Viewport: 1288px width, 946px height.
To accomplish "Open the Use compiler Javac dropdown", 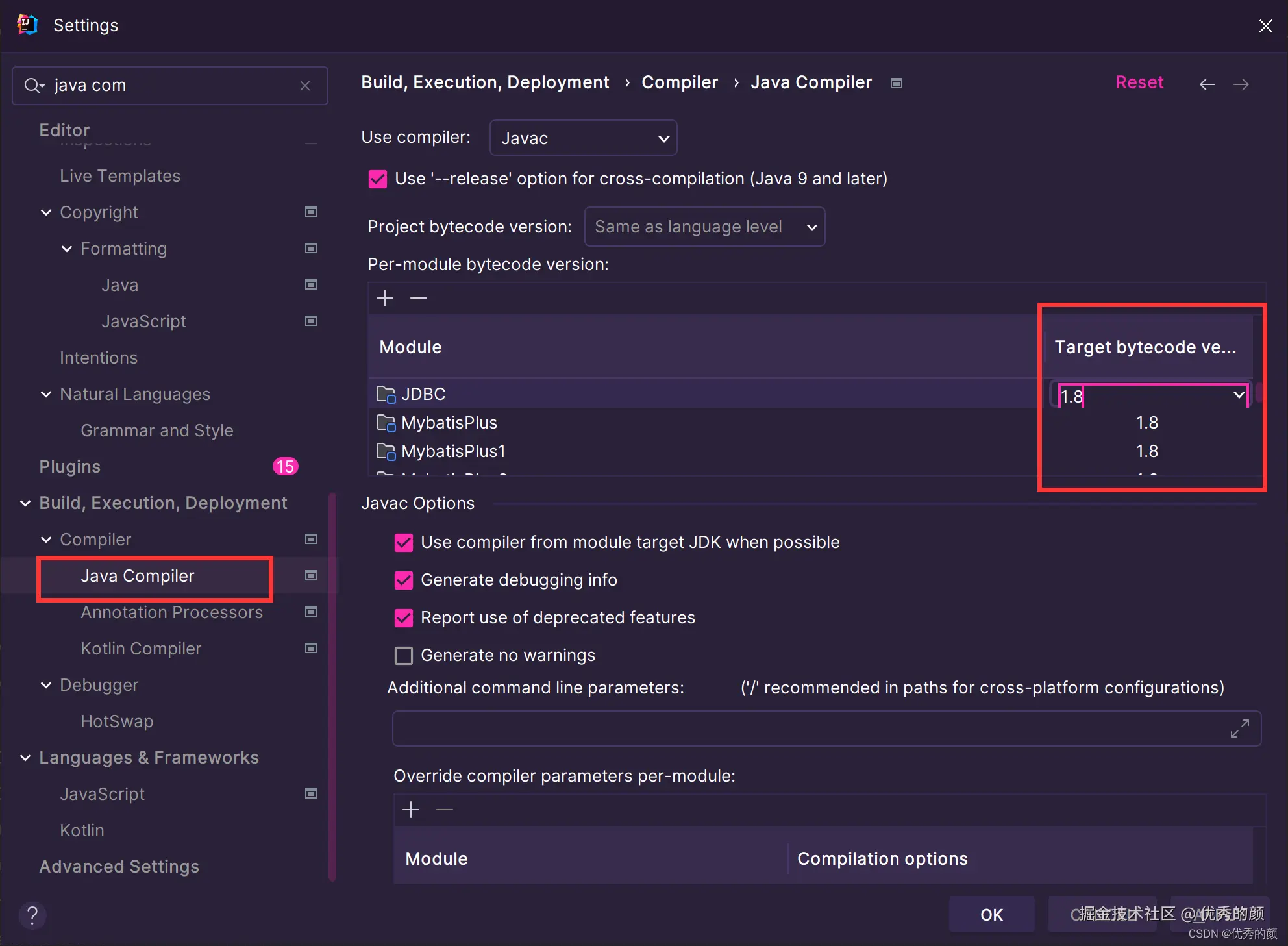I will click(x=583, y=138).
